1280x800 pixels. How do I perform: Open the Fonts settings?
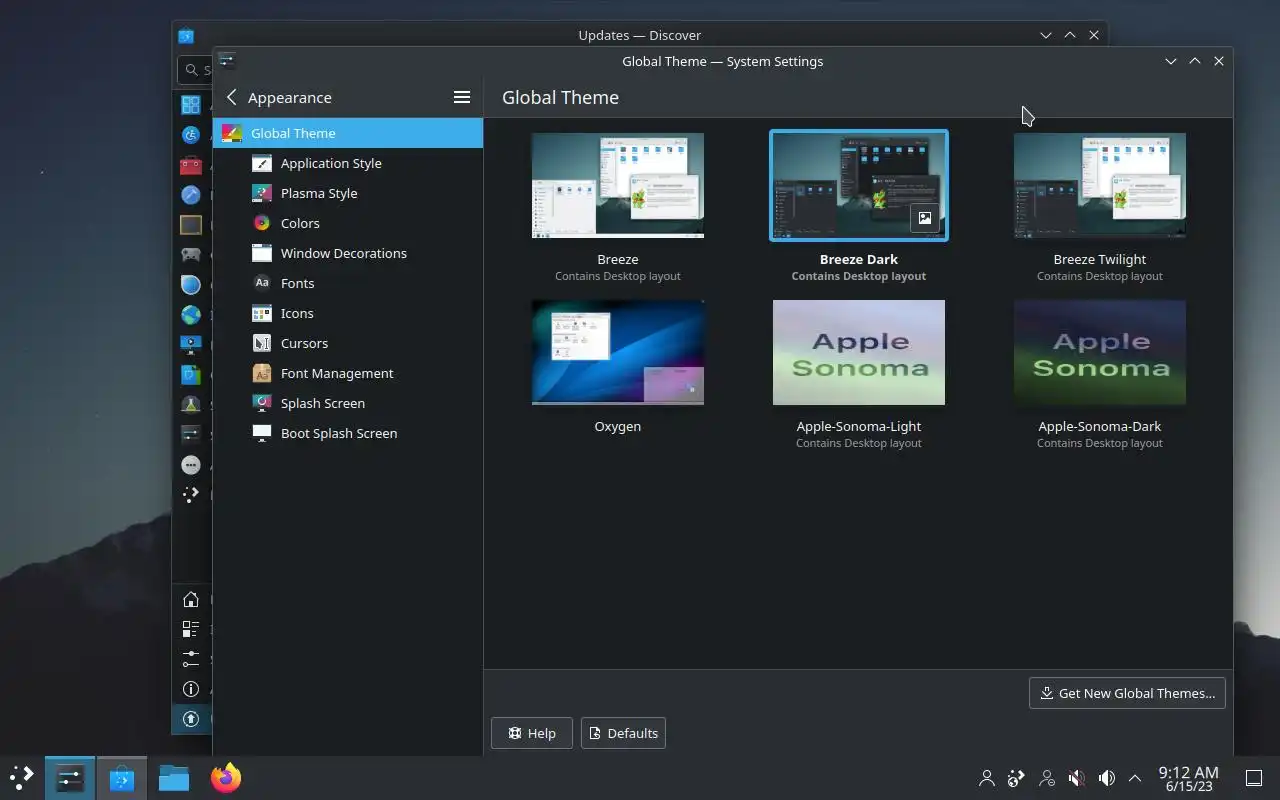pyautogui.click(x=347, y=283)
